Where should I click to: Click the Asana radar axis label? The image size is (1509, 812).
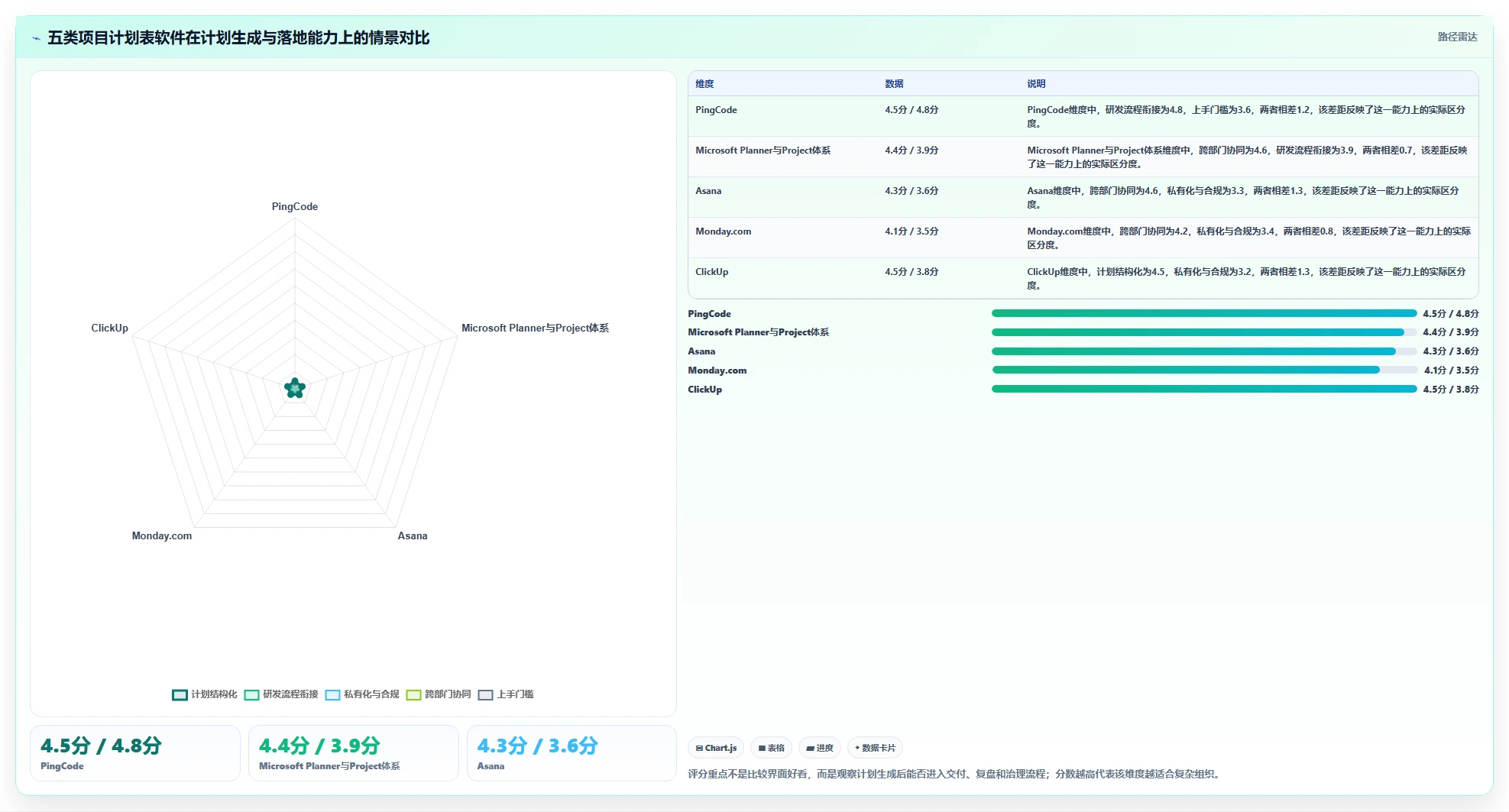click(x=413, y=535)
